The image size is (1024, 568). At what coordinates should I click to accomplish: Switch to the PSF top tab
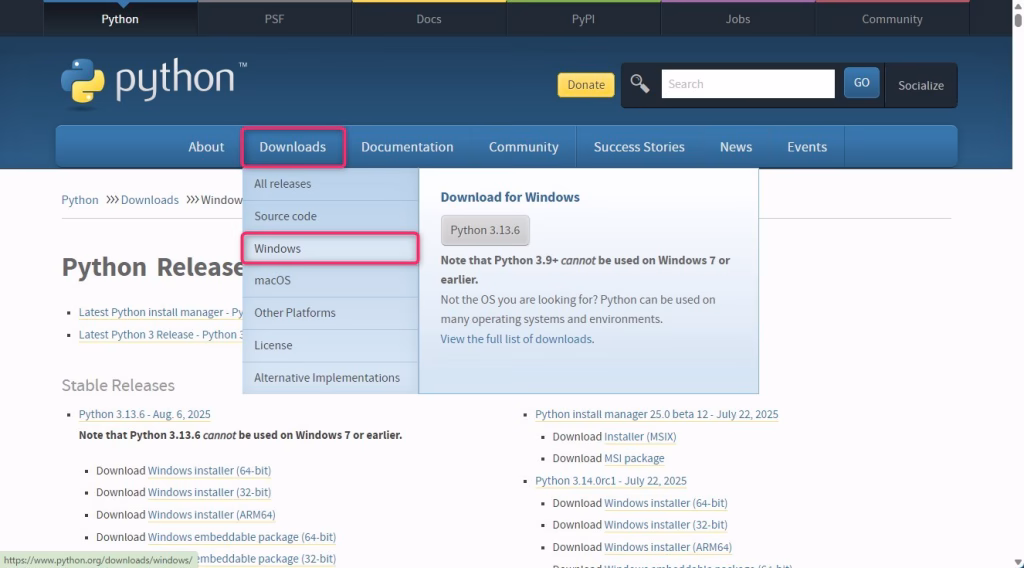[274, 19]
